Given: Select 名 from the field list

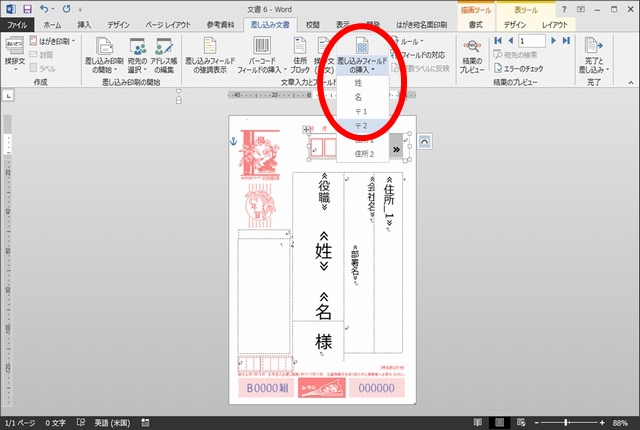Looking at the screenshot, I should [x=363, y=97].
